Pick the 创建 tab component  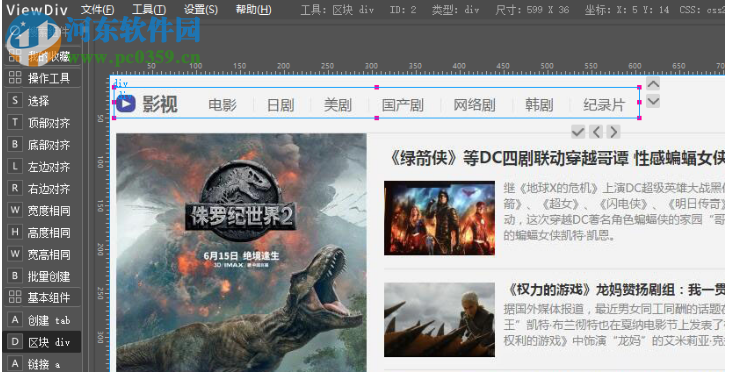tap(42, 320)
